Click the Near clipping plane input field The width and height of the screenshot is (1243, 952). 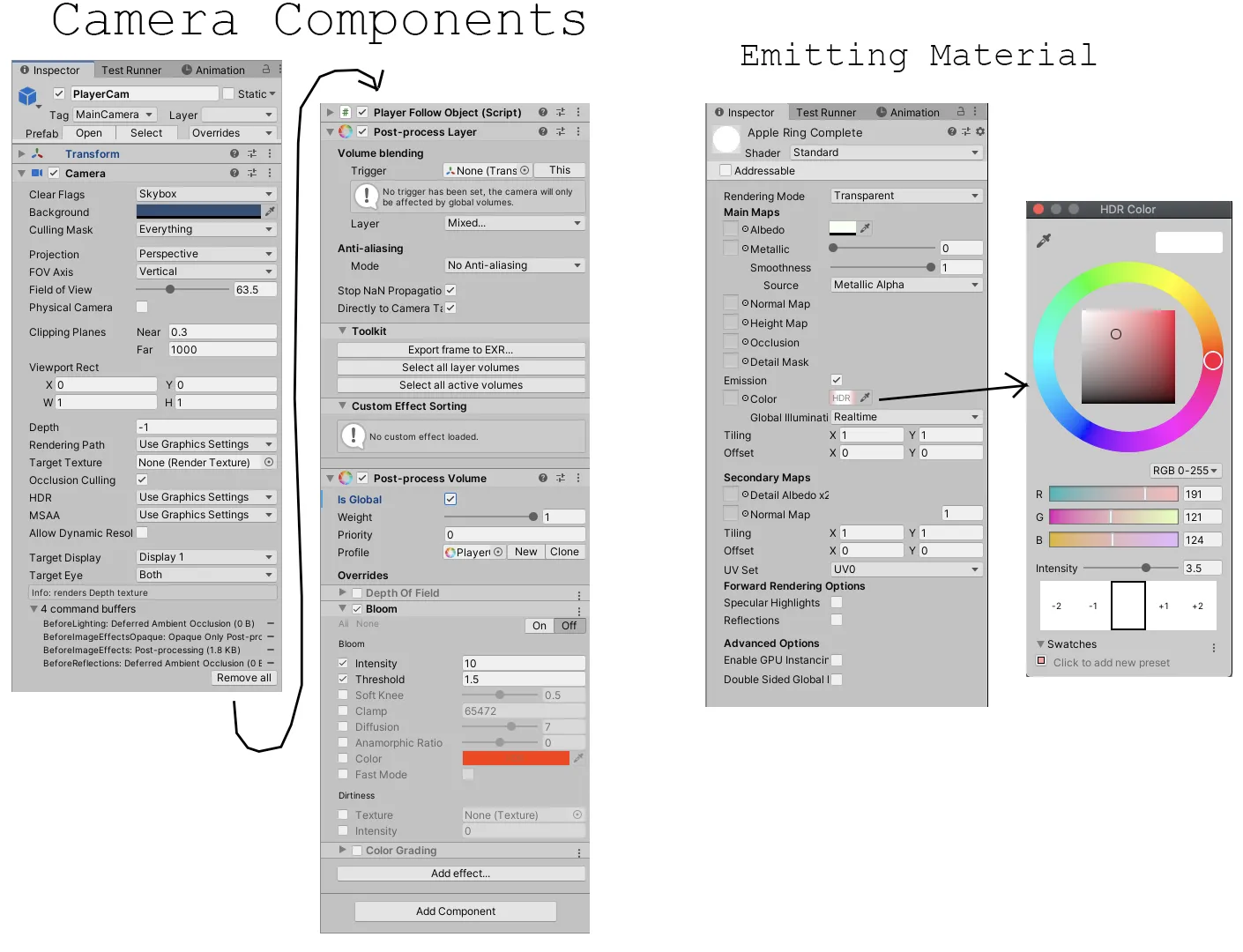pos(223,332)
